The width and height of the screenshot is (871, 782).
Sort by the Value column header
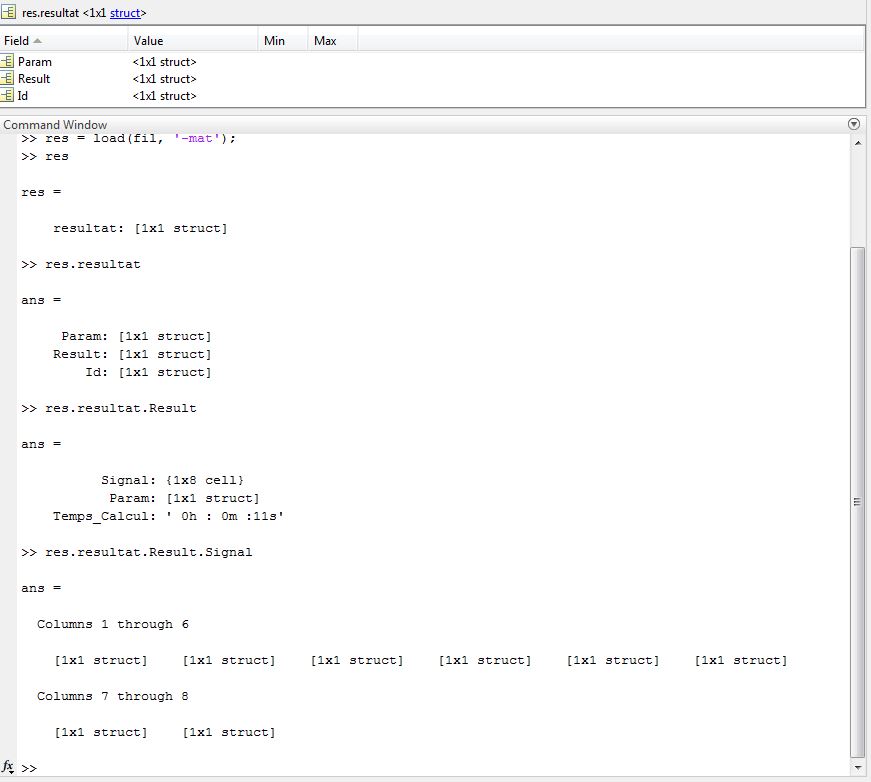coord(193,41)
